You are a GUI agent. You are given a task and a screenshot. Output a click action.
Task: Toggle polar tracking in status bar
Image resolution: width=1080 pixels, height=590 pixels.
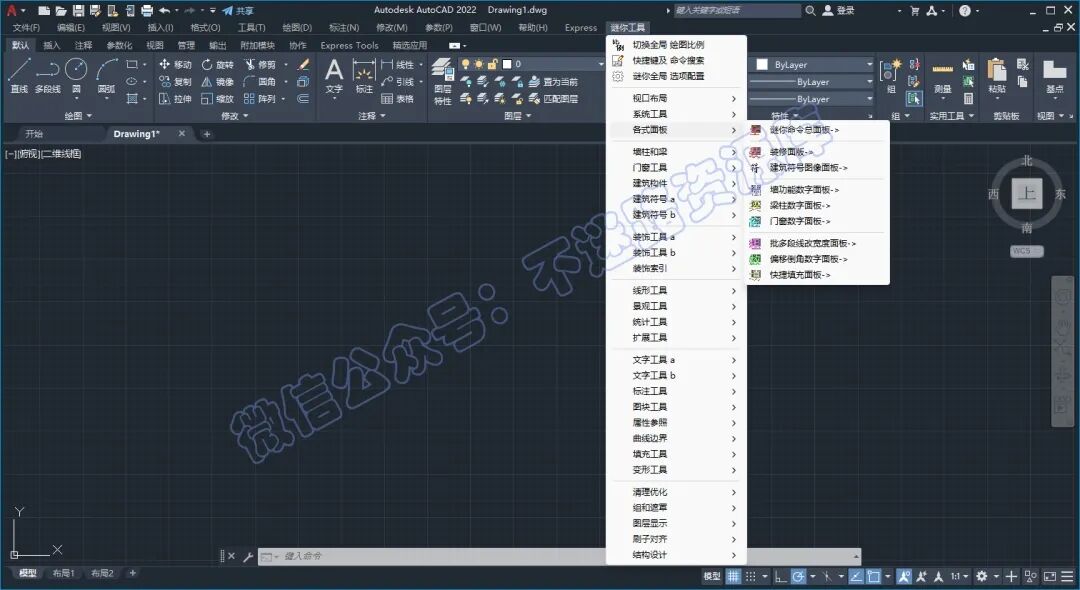(798, 576)
